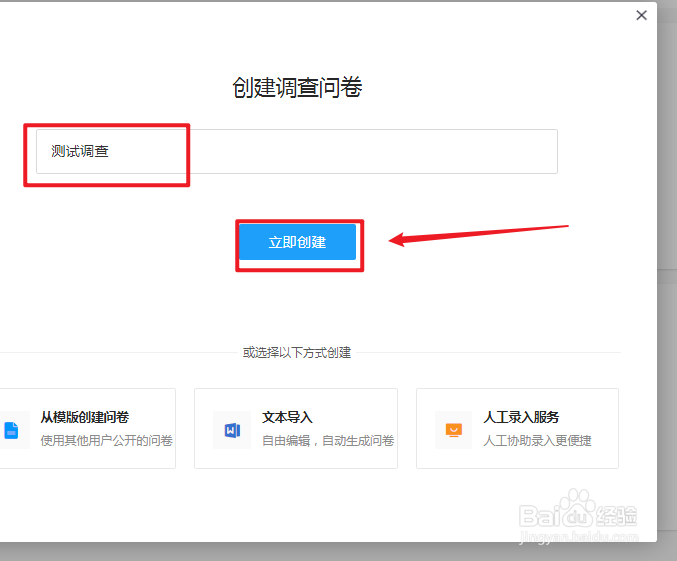Click 自由编辑，自动生成问卷 description

[328, 441]
